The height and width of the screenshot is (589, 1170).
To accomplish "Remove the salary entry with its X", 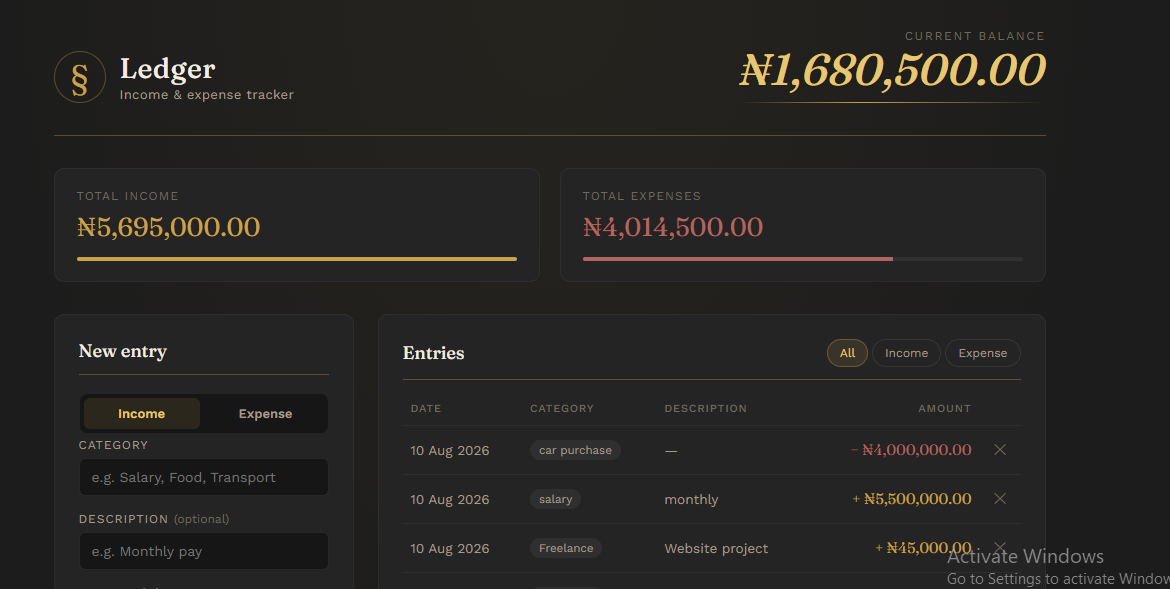I will click(1000, 499).
